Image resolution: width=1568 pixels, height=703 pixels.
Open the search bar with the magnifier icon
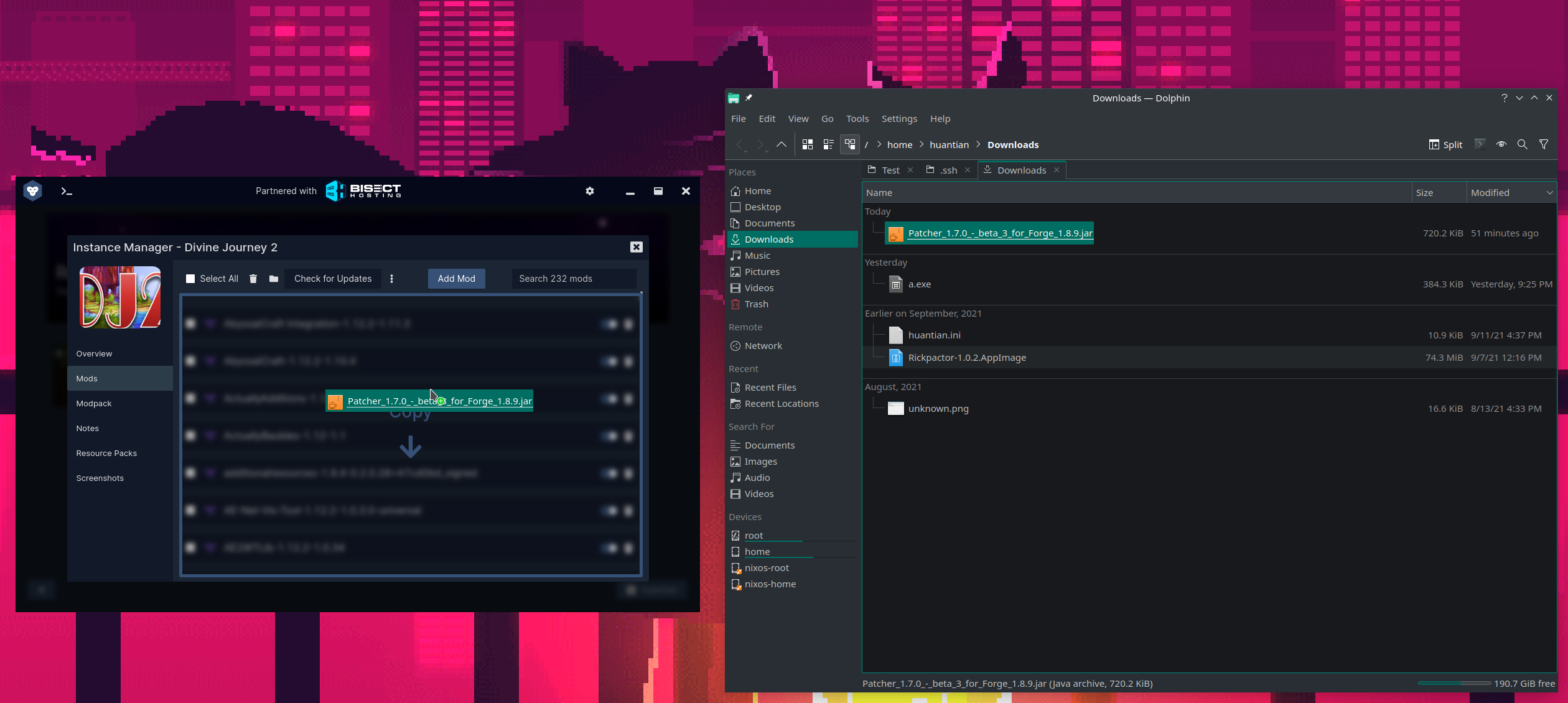point(1522,144)
